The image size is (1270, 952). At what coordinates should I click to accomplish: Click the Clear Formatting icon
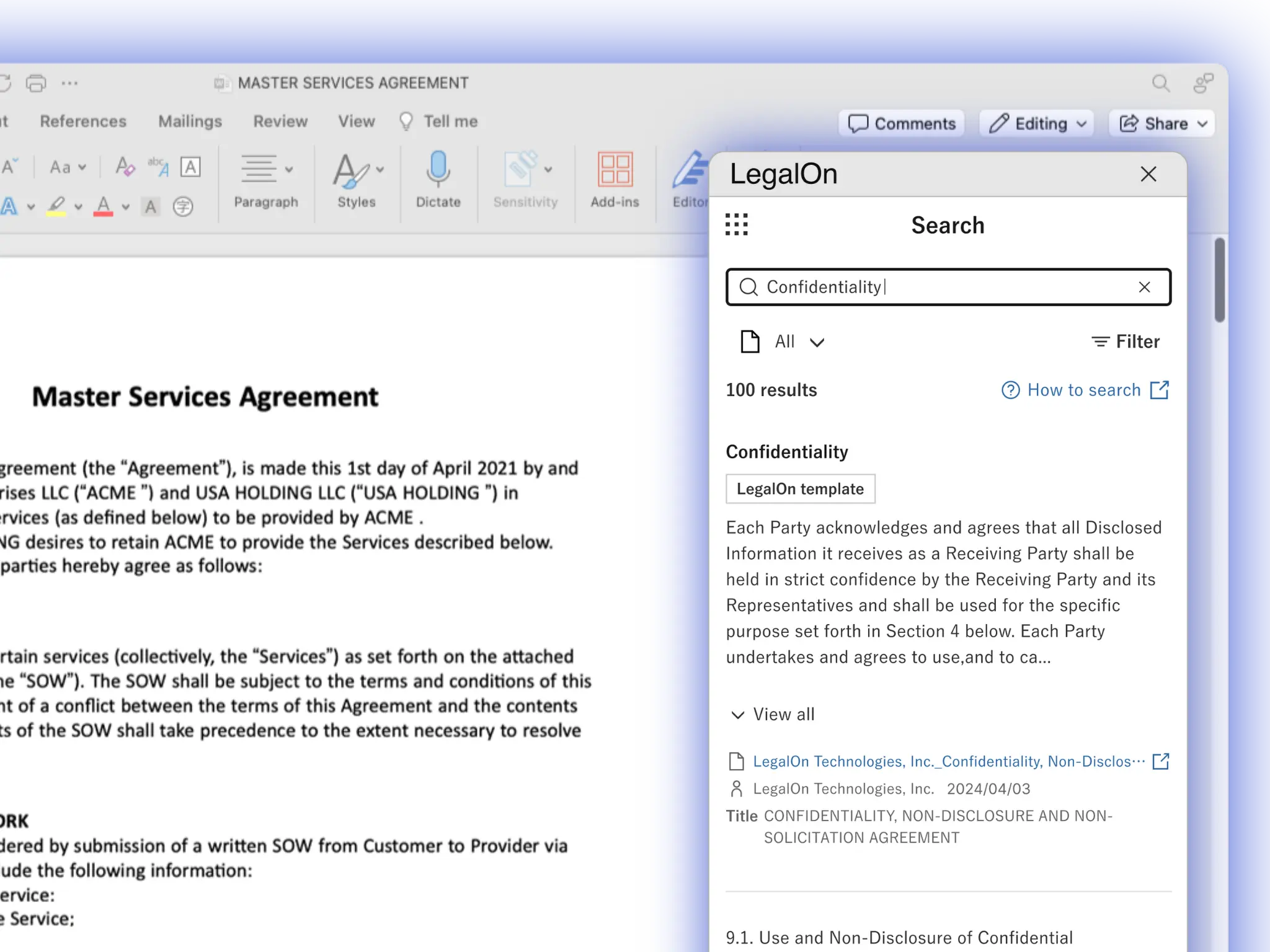tap(125, 166)
